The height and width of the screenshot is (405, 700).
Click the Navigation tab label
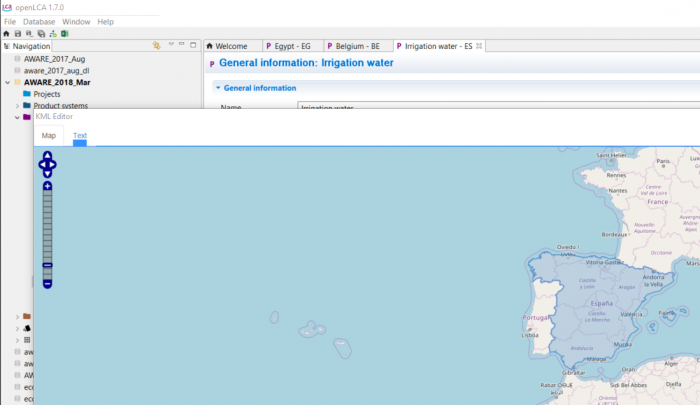point(31,46)
